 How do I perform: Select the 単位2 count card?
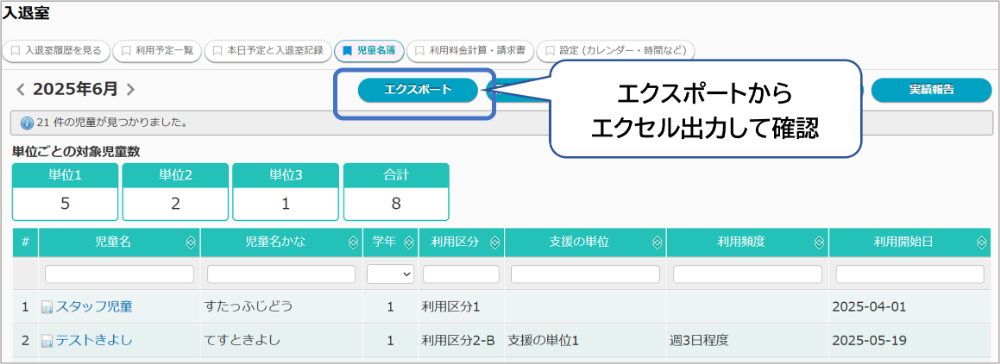point(175,192)
